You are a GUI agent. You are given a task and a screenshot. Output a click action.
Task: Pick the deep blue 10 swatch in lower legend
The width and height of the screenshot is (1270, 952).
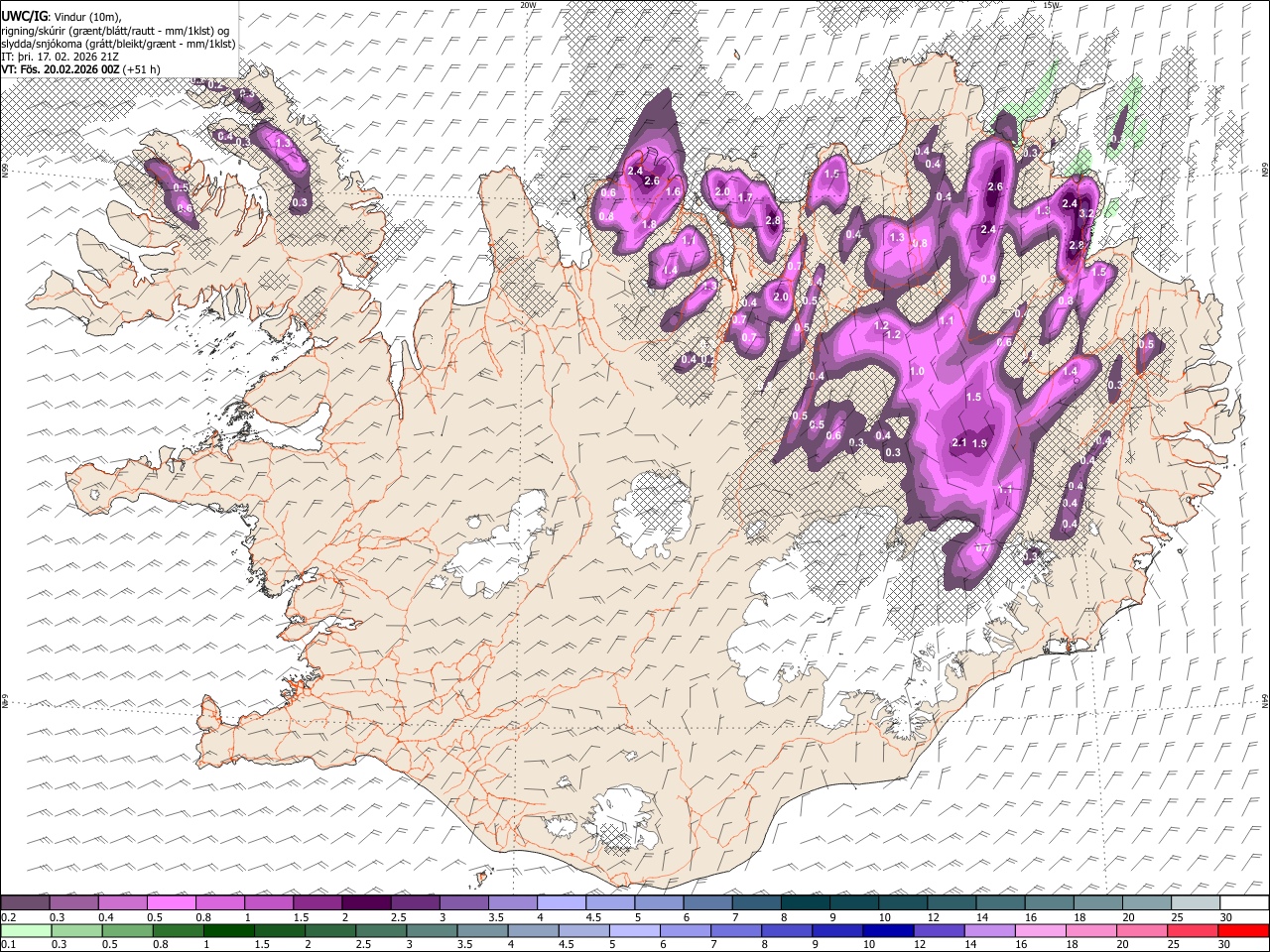887,930
